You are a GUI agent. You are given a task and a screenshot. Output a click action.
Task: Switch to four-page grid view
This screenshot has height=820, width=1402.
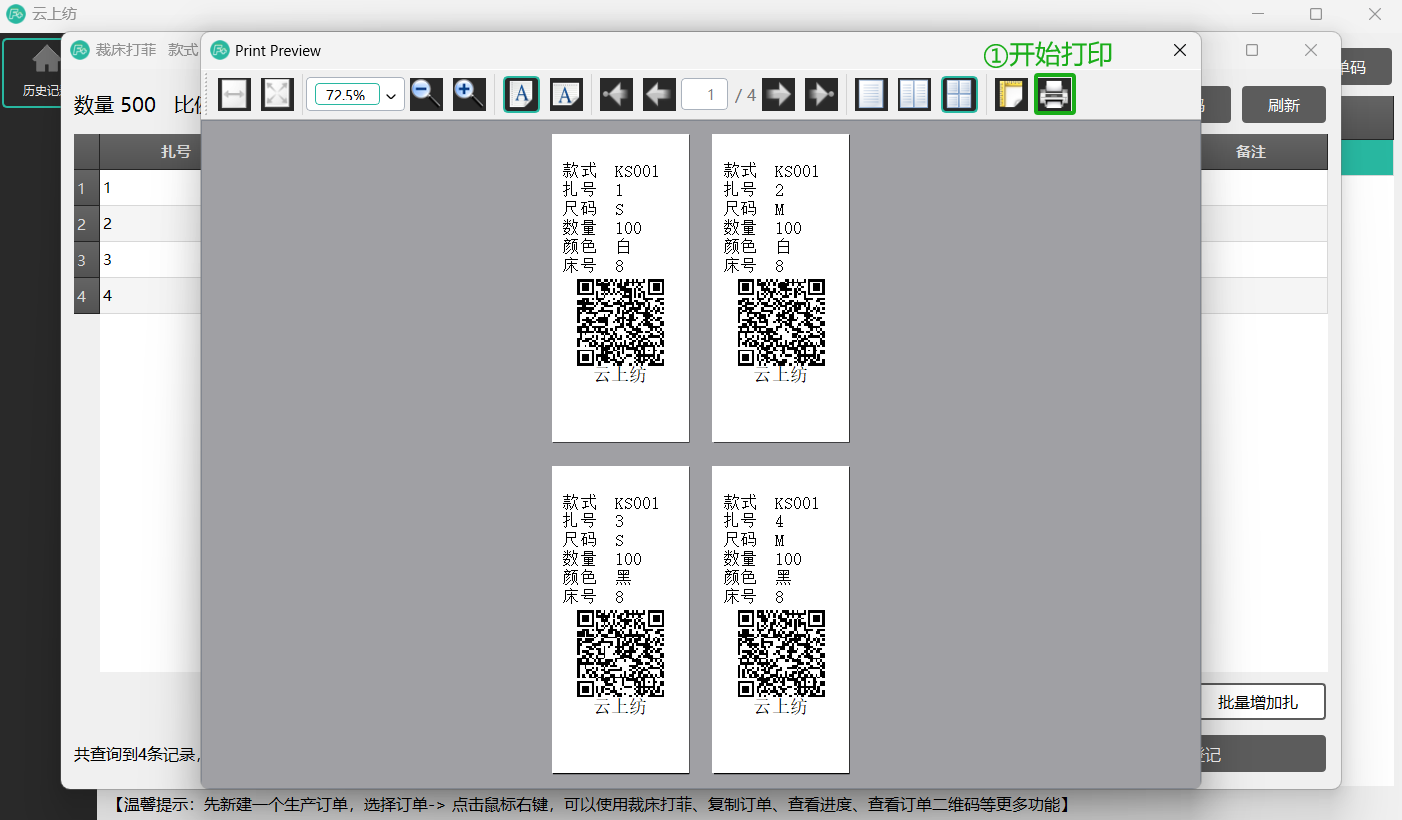pos(959,95)
